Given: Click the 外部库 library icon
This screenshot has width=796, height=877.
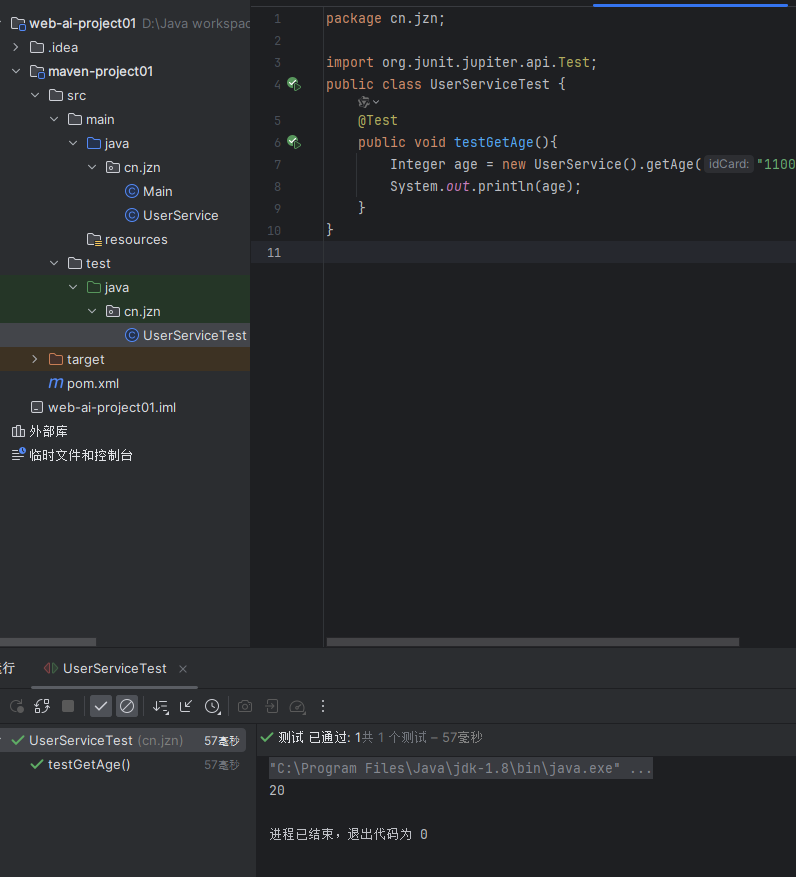Looking at the screenshot, I should point(18,431).
